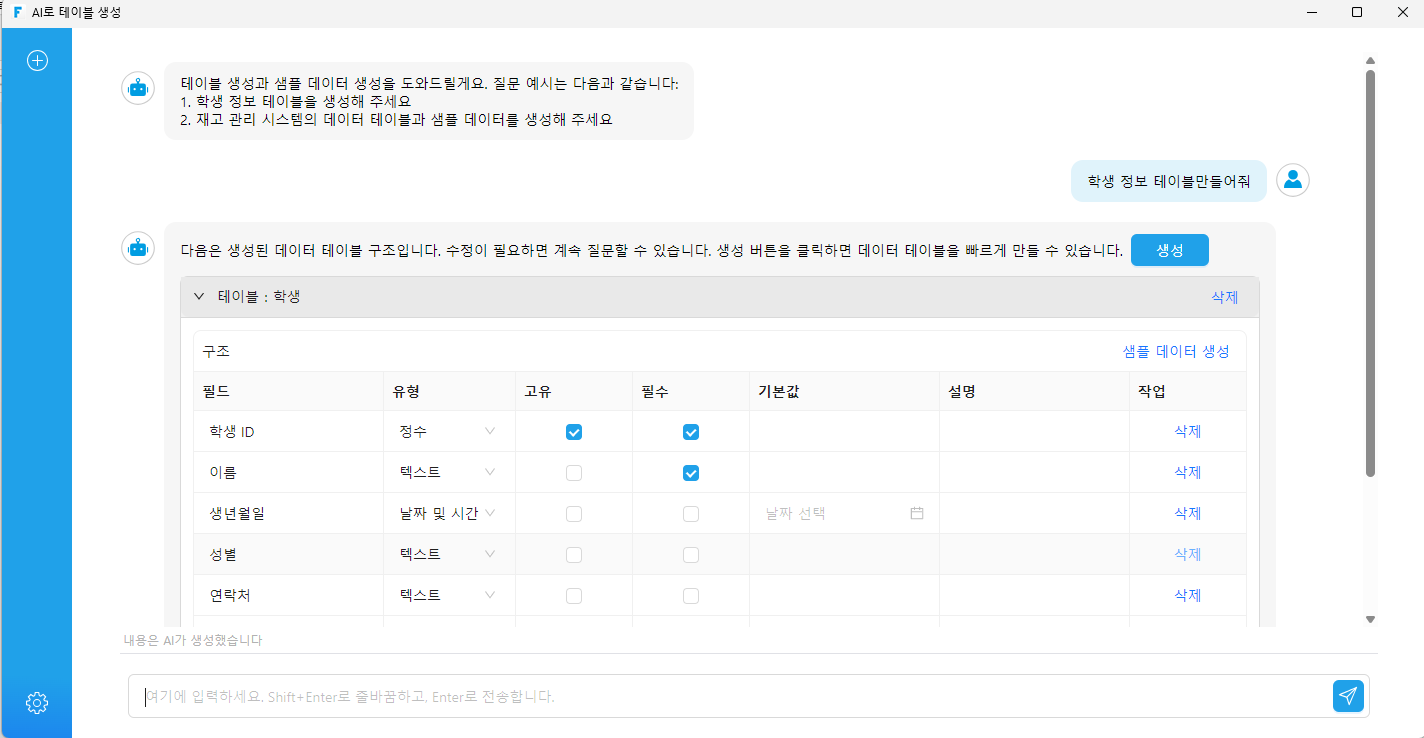
Task: Uncheck 고유 checkbox for 학생 ID
Action: coord(574,432)
